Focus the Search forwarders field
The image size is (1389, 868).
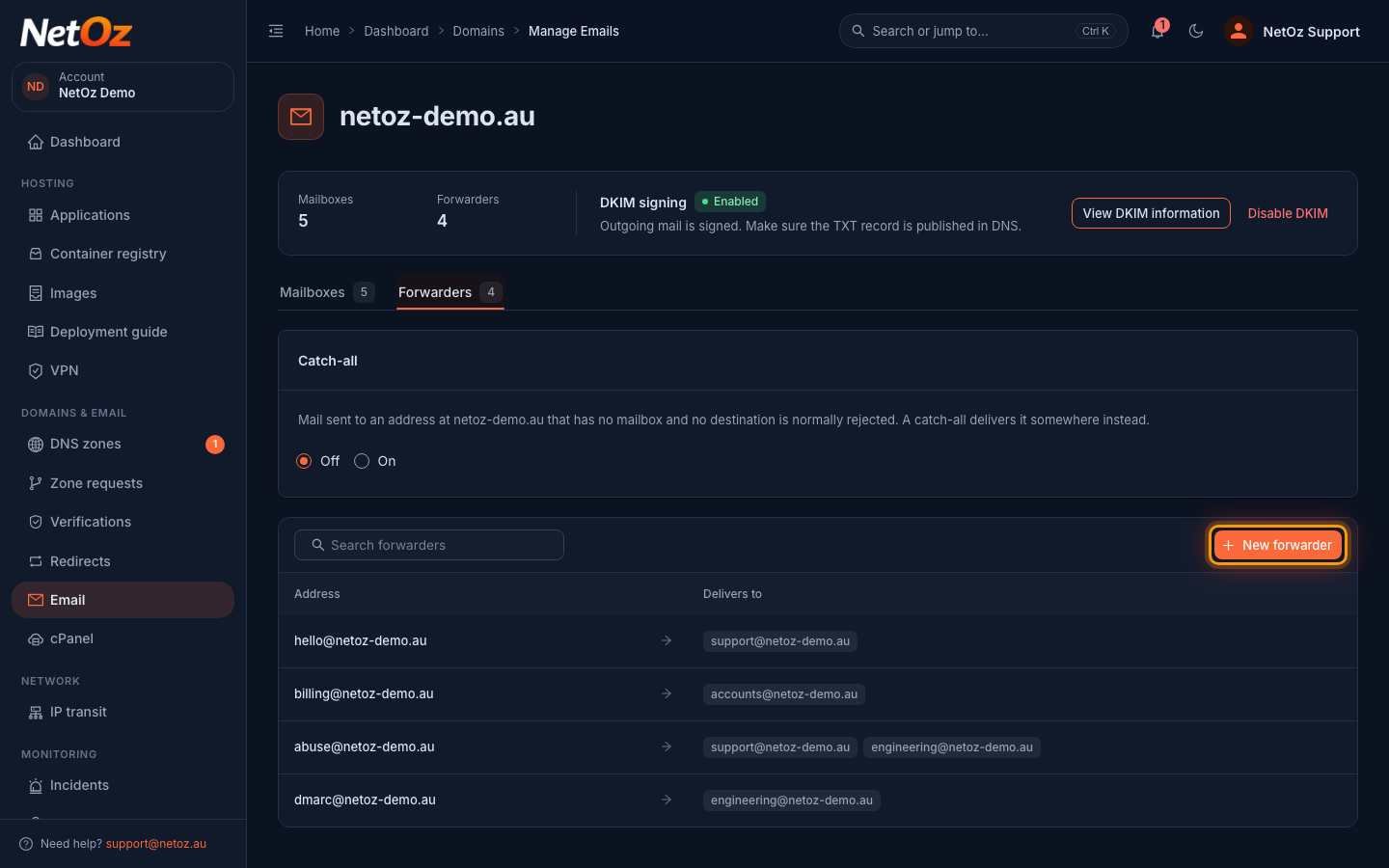tap(429, 545)
